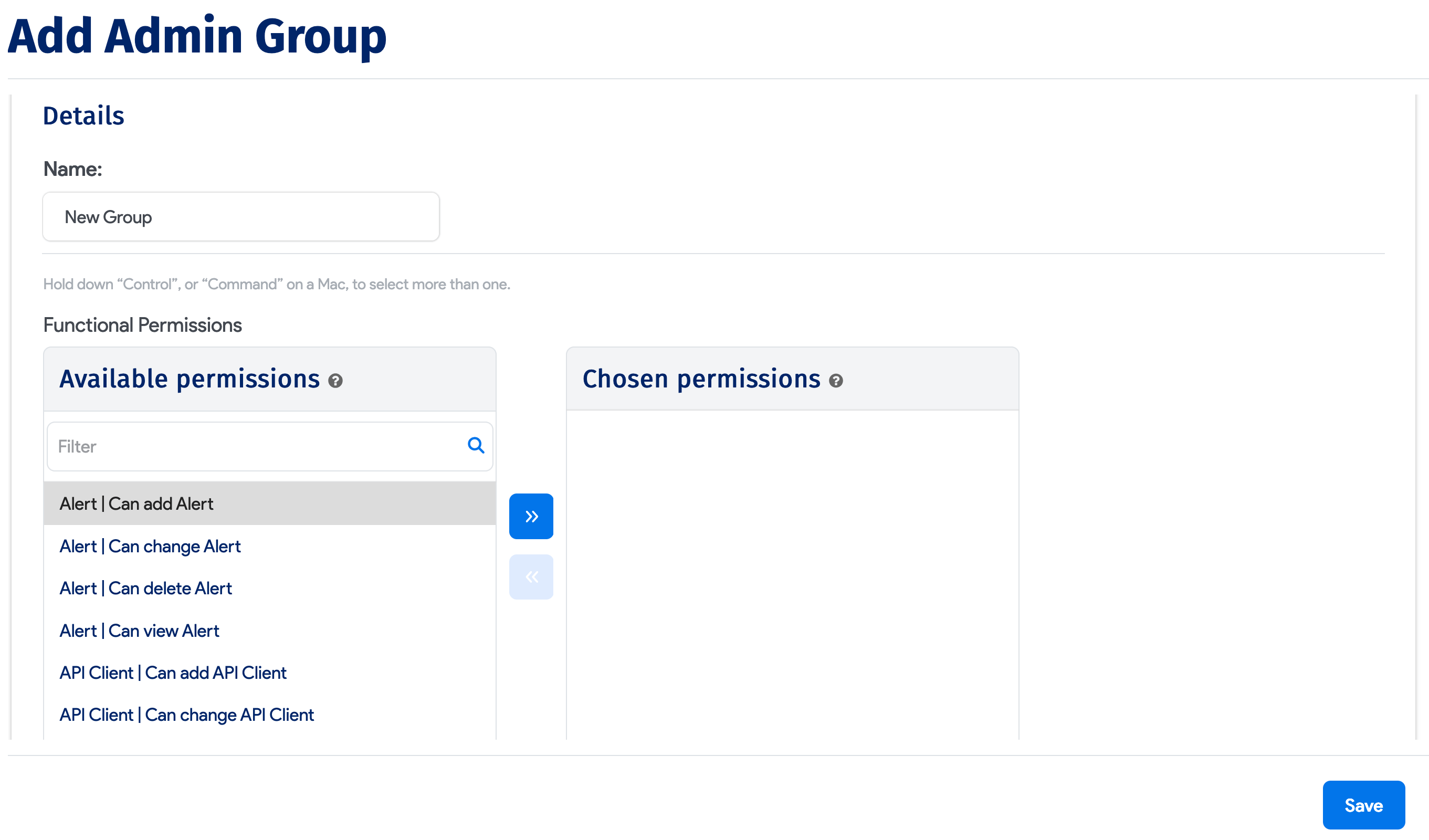
Task: Click the double left-arrow transfer button
Action: pyautogui.click(x=531, y=576)
